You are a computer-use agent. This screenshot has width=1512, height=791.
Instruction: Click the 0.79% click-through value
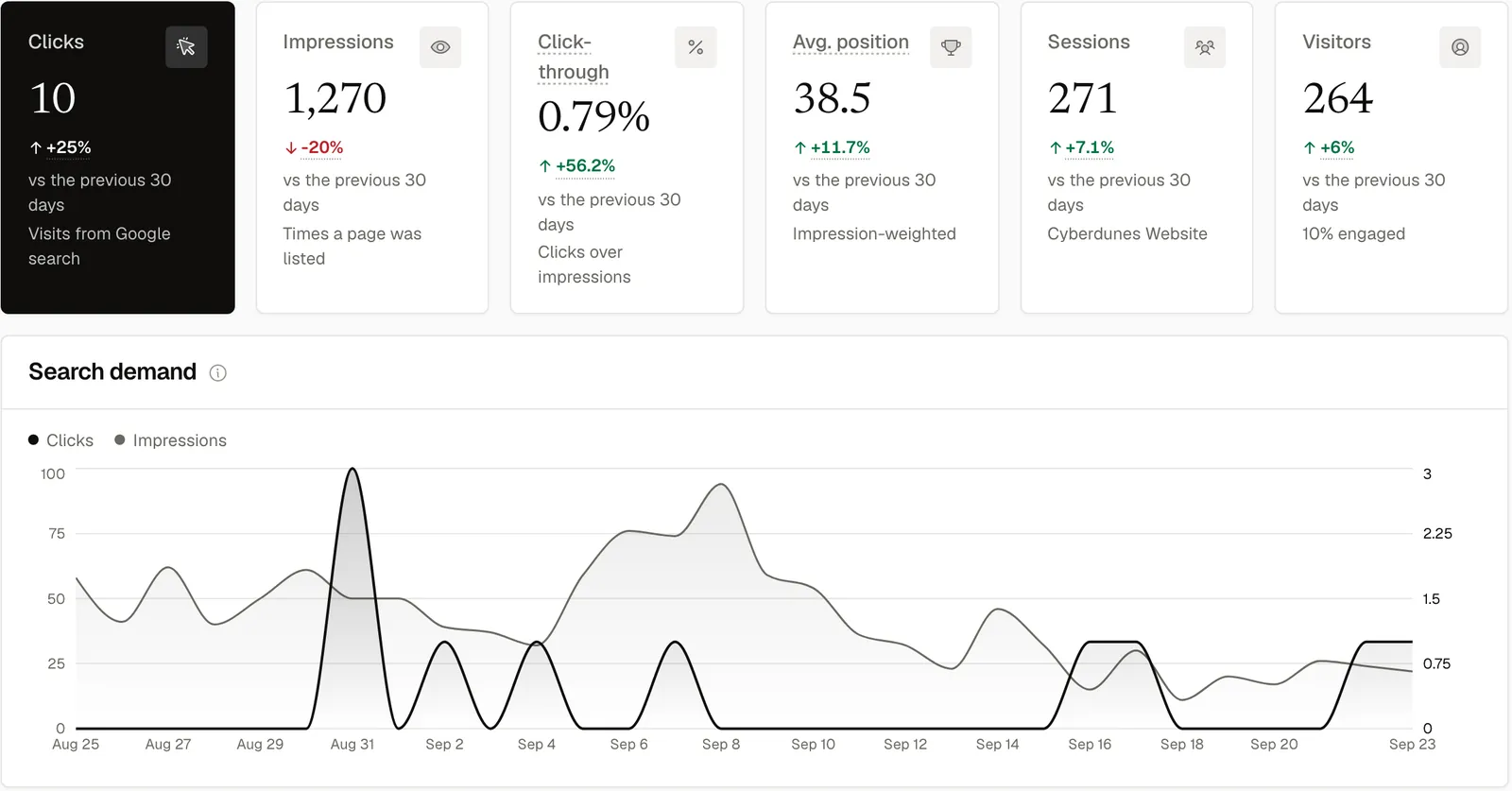click(x=593, y=117)
